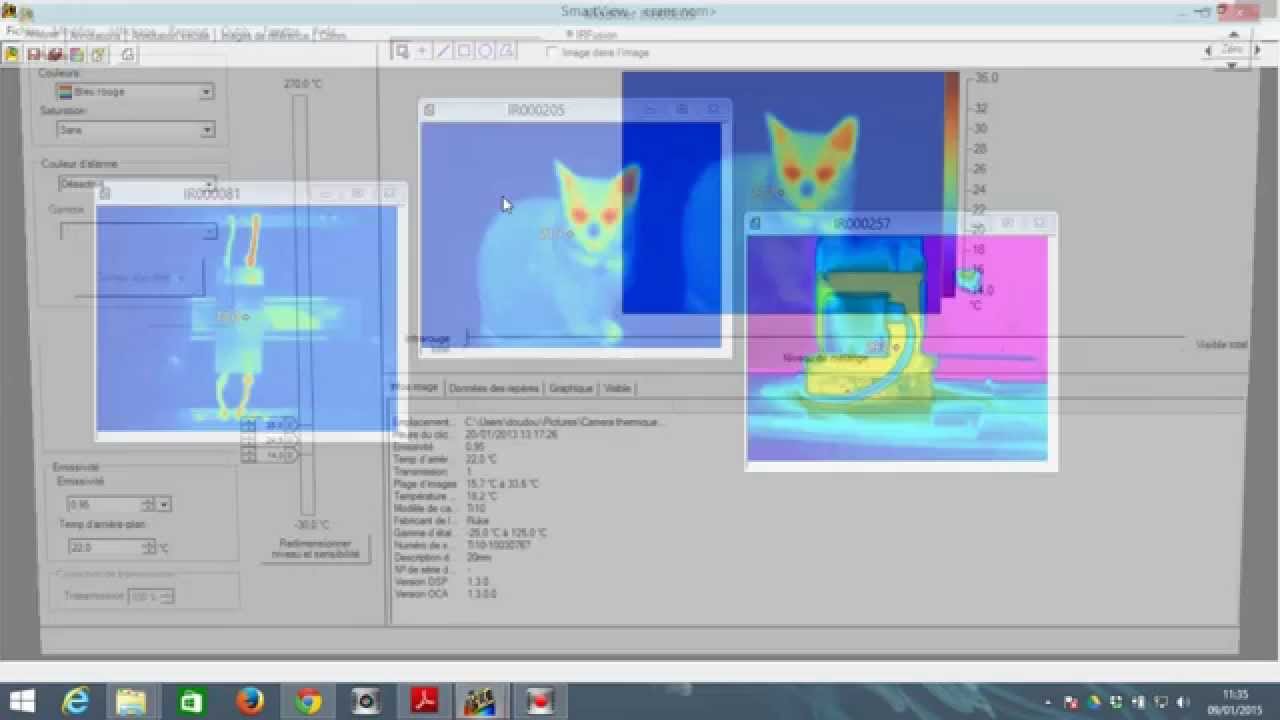Select the polygon marker tool

pyautogui.click(x=506, y=51)
